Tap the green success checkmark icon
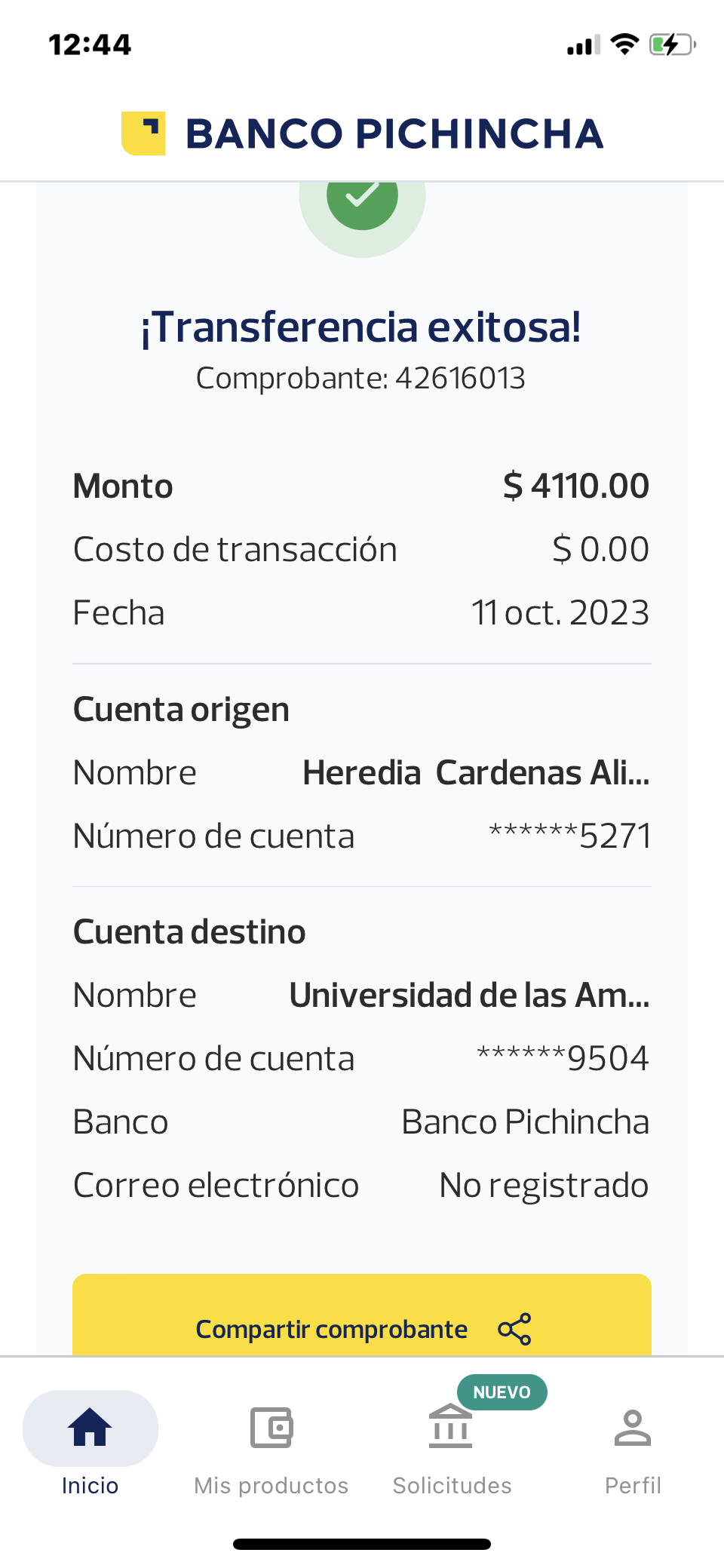This screenshot has width=724, height=1568. point(362,195)
